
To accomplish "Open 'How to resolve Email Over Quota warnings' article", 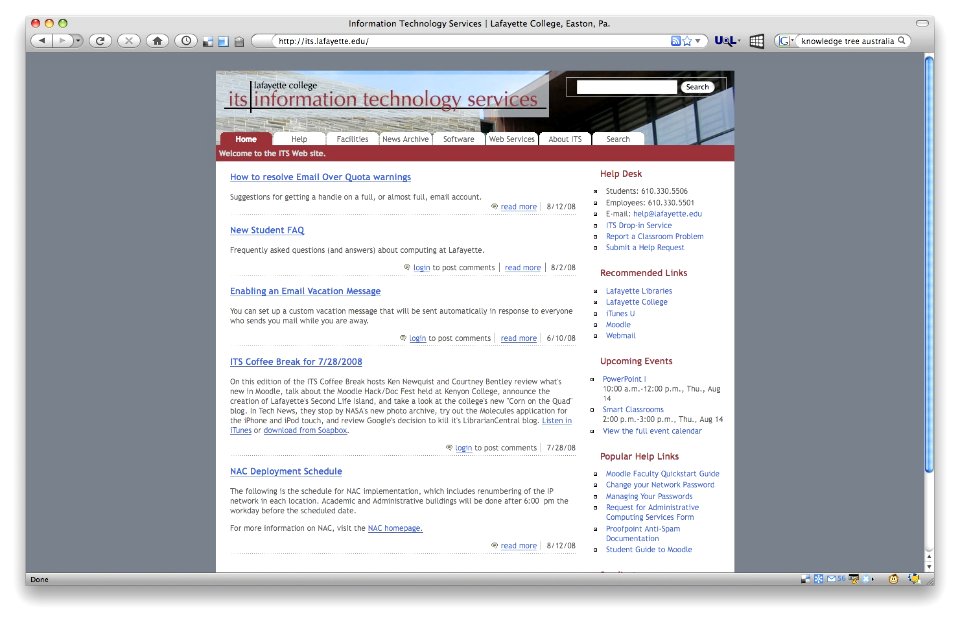I will (x=320, y=177).
